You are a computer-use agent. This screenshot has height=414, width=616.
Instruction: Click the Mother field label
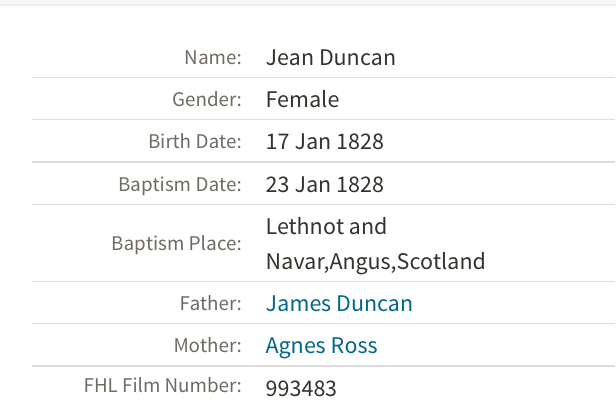click(x=209, y=346)
